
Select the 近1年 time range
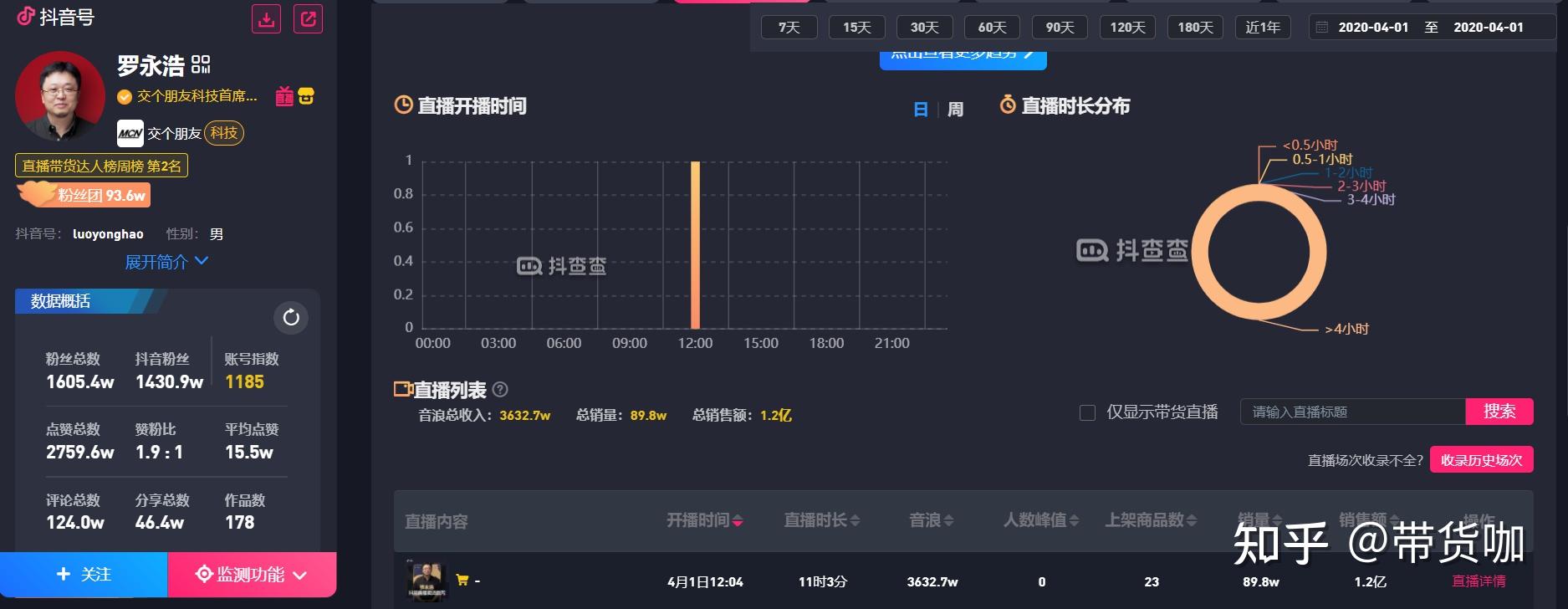(1263, 28)
